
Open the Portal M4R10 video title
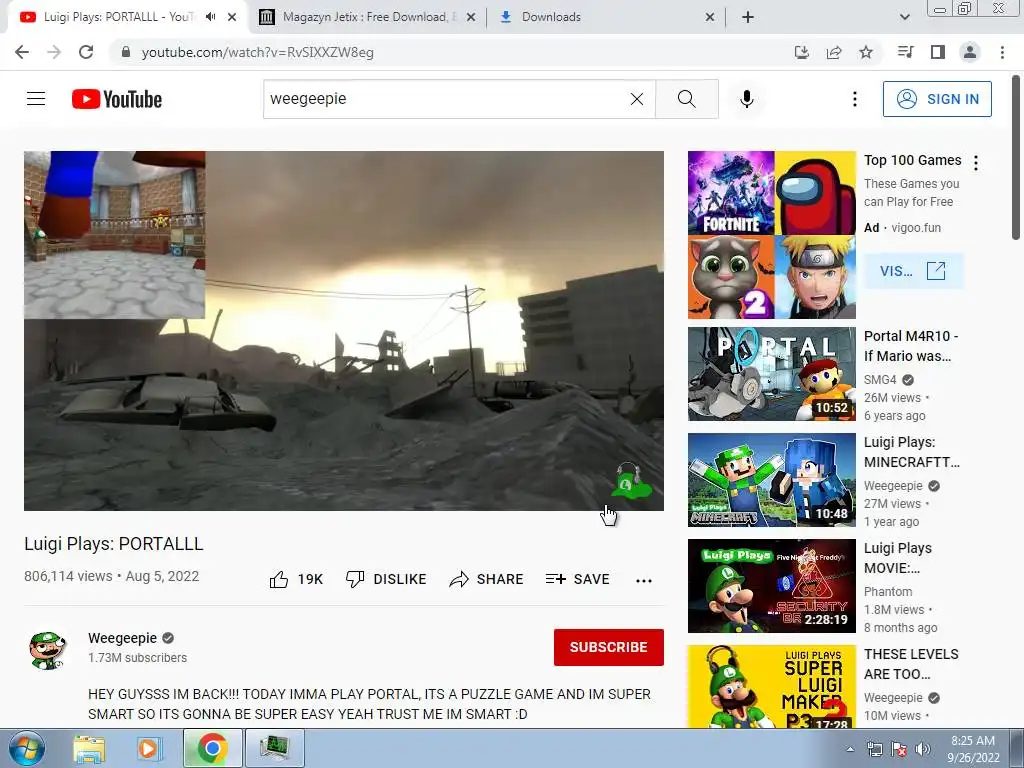[911, 346]
